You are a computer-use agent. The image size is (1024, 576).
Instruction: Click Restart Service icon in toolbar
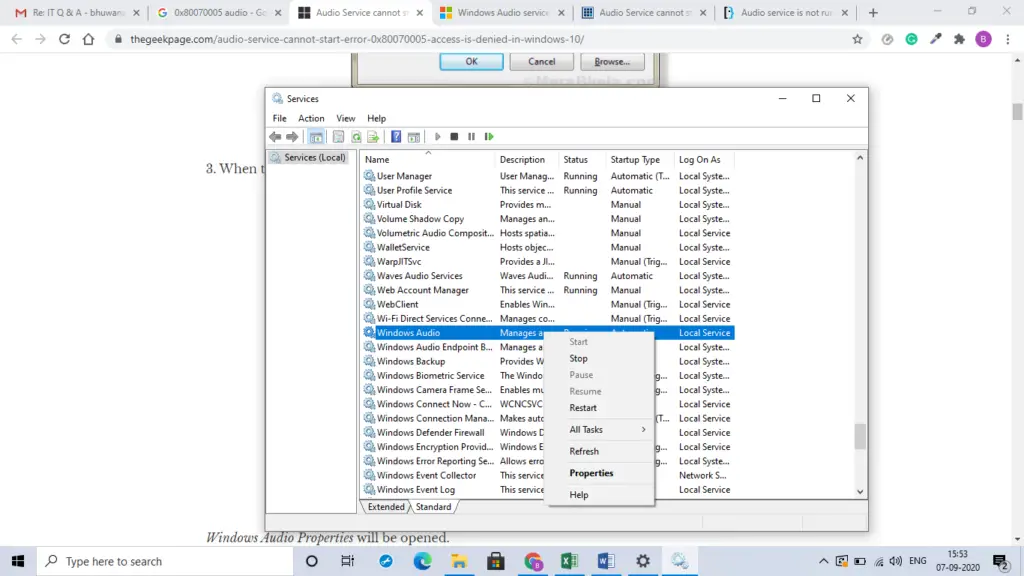(488, 136)
